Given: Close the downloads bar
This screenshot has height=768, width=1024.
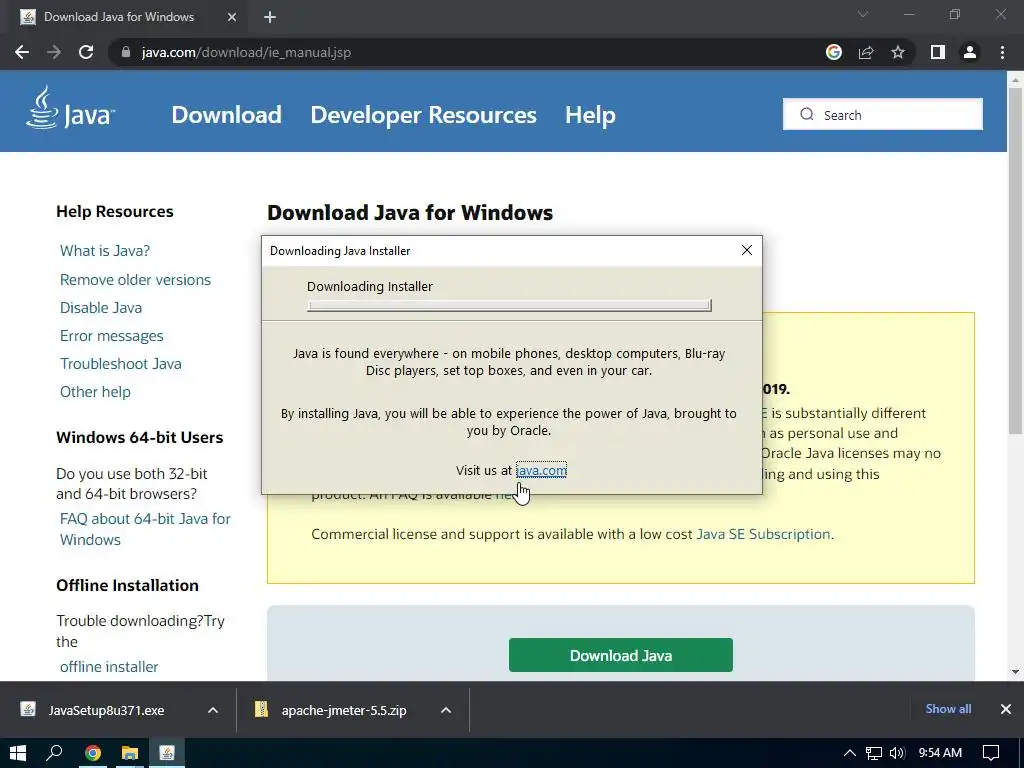Looking at the screenshot, I should click(1006, 709).
